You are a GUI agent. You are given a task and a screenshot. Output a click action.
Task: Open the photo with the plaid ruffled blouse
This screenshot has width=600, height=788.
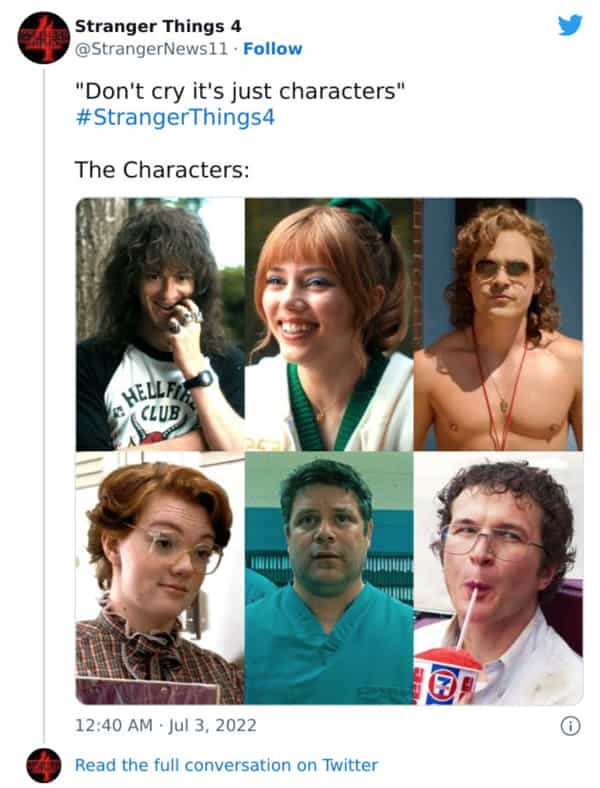click(160, 578)
